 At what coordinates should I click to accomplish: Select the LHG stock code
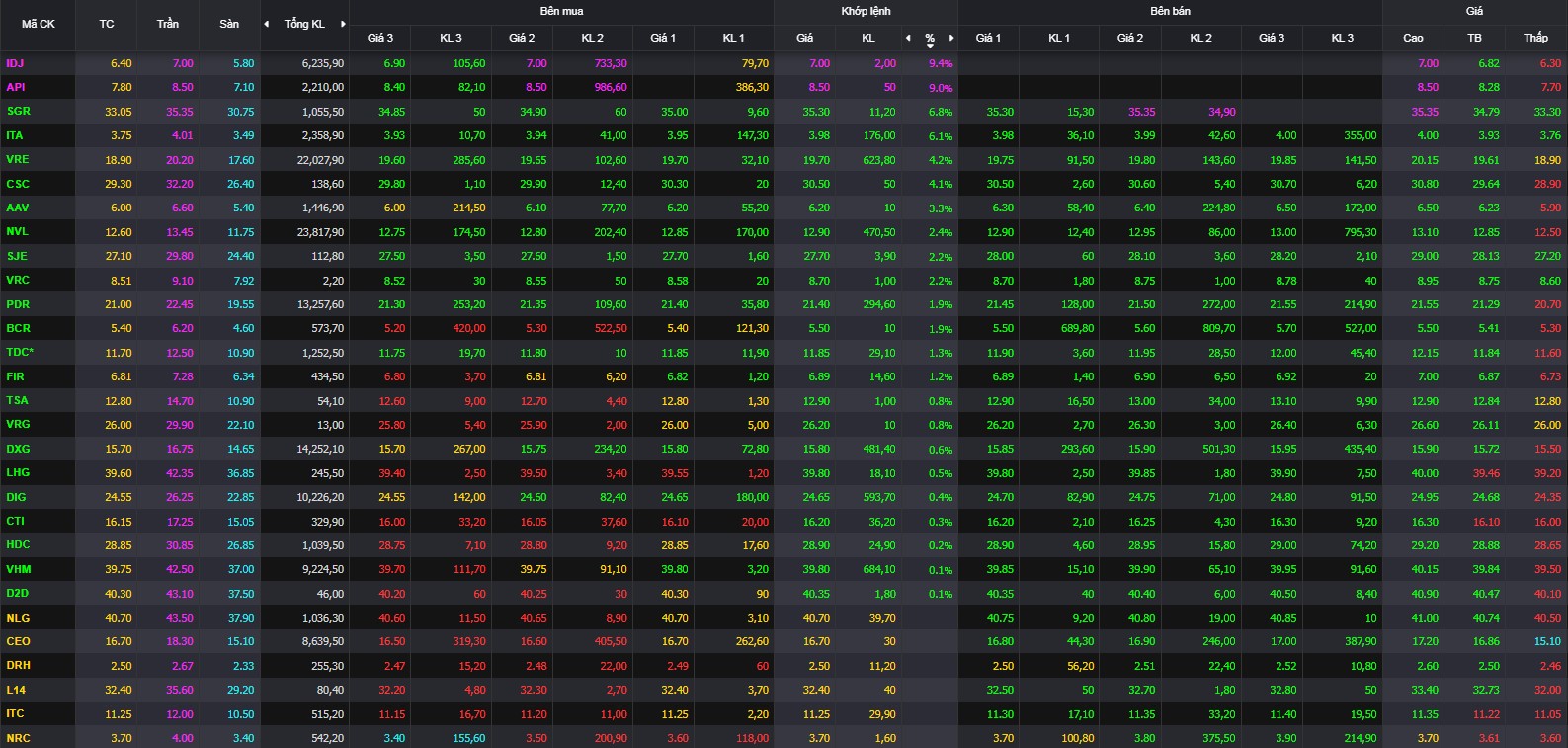point(18,472)
